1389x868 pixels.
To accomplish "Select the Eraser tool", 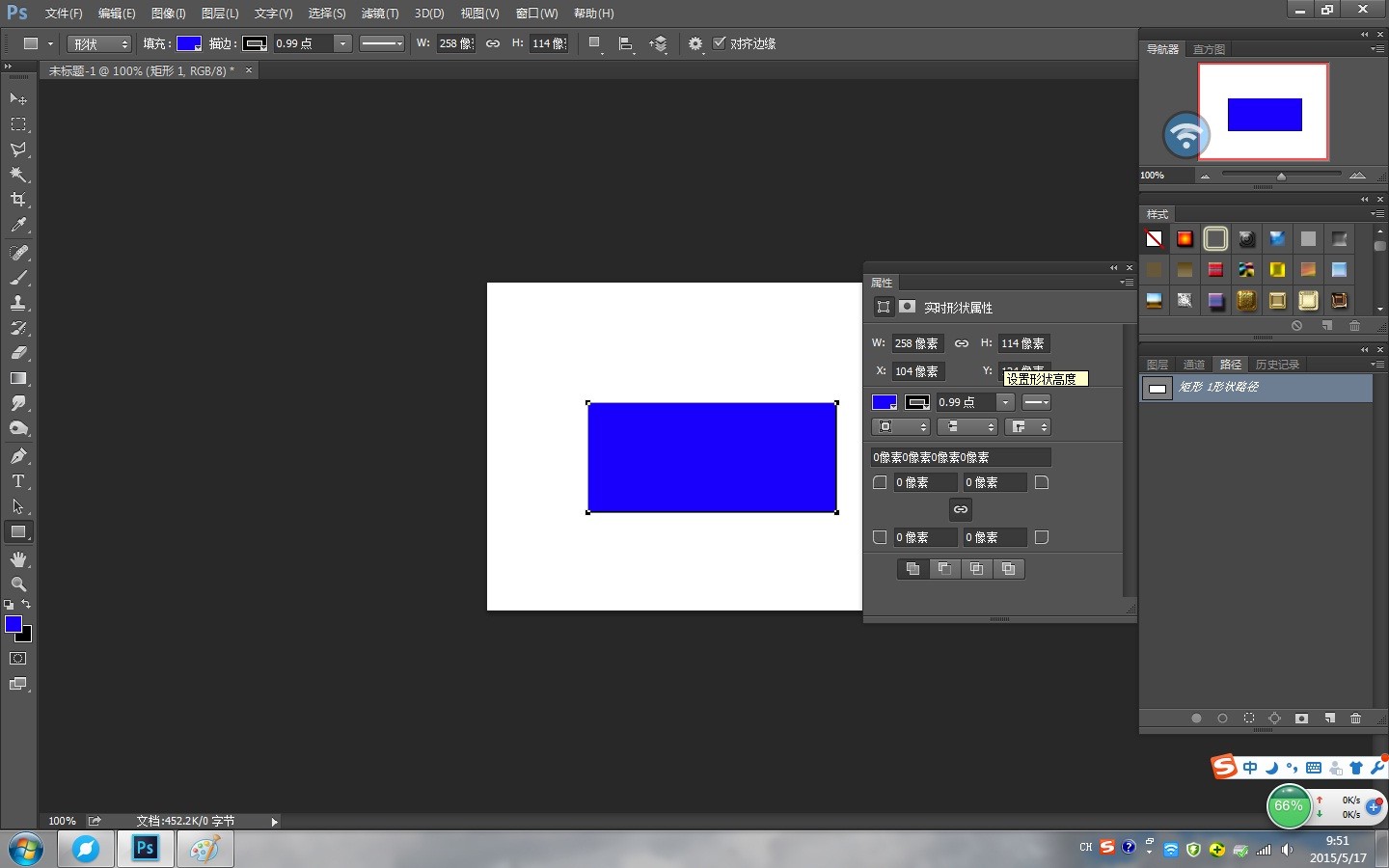I will pyautogui.click(x=18, y=353).
